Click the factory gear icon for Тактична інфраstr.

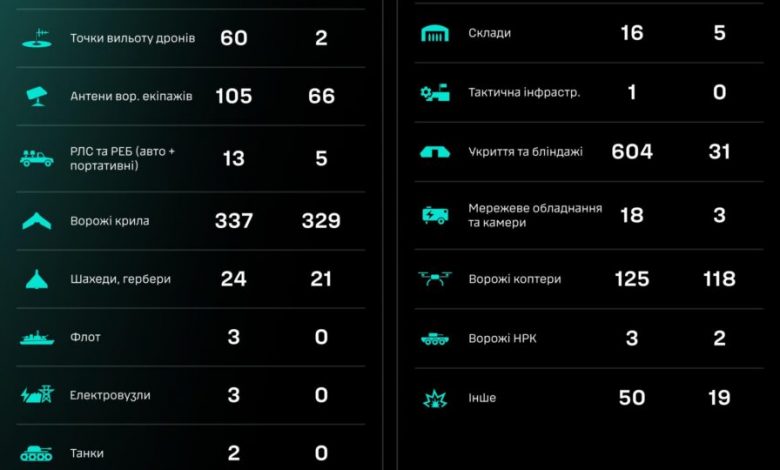click(x=435, y=93)
